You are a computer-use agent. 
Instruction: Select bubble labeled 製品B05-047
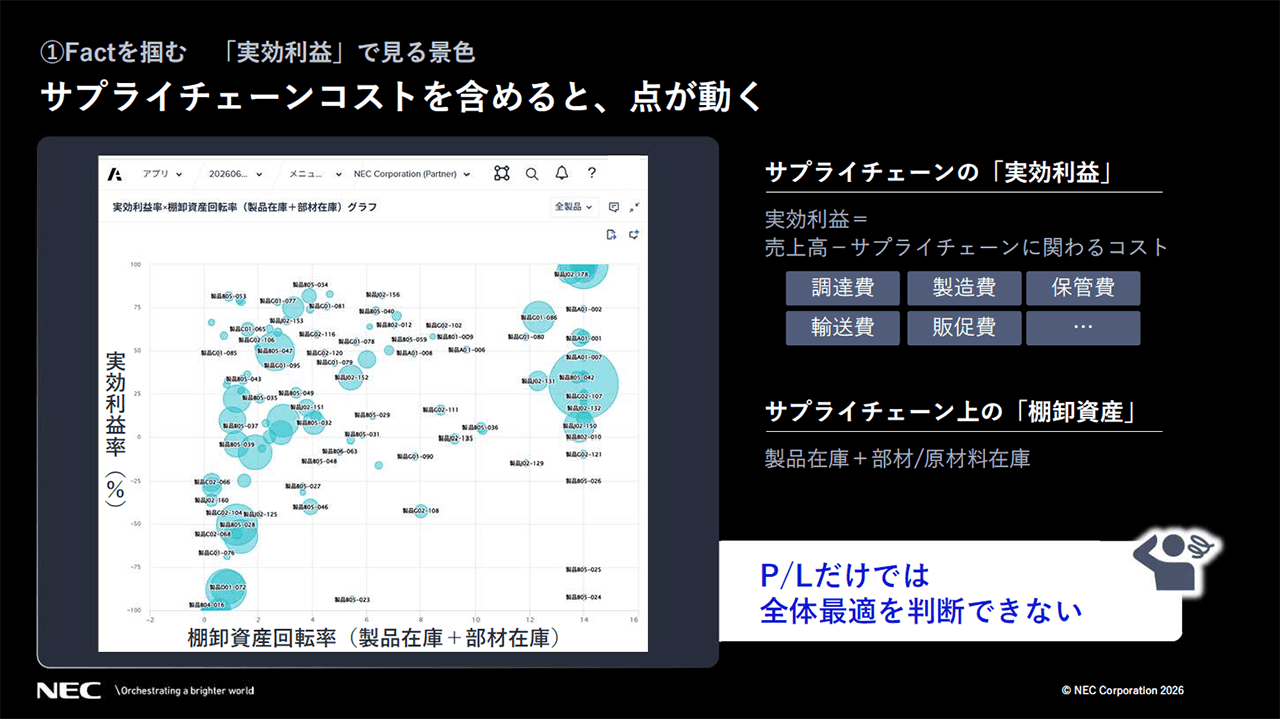(x=273, y=351)
